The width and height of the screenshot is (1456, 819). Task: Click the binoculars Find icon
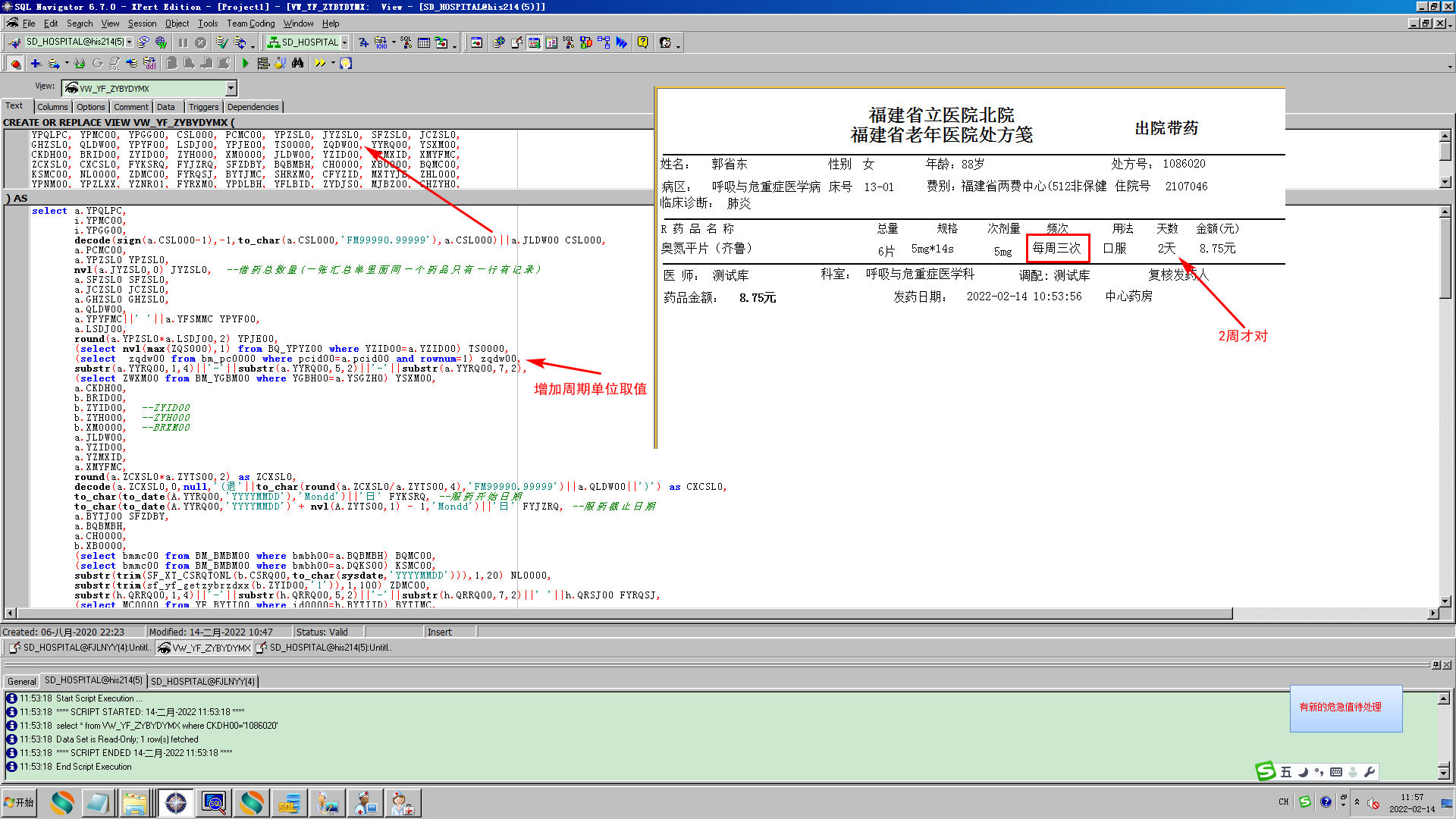[x=297, y=64]
